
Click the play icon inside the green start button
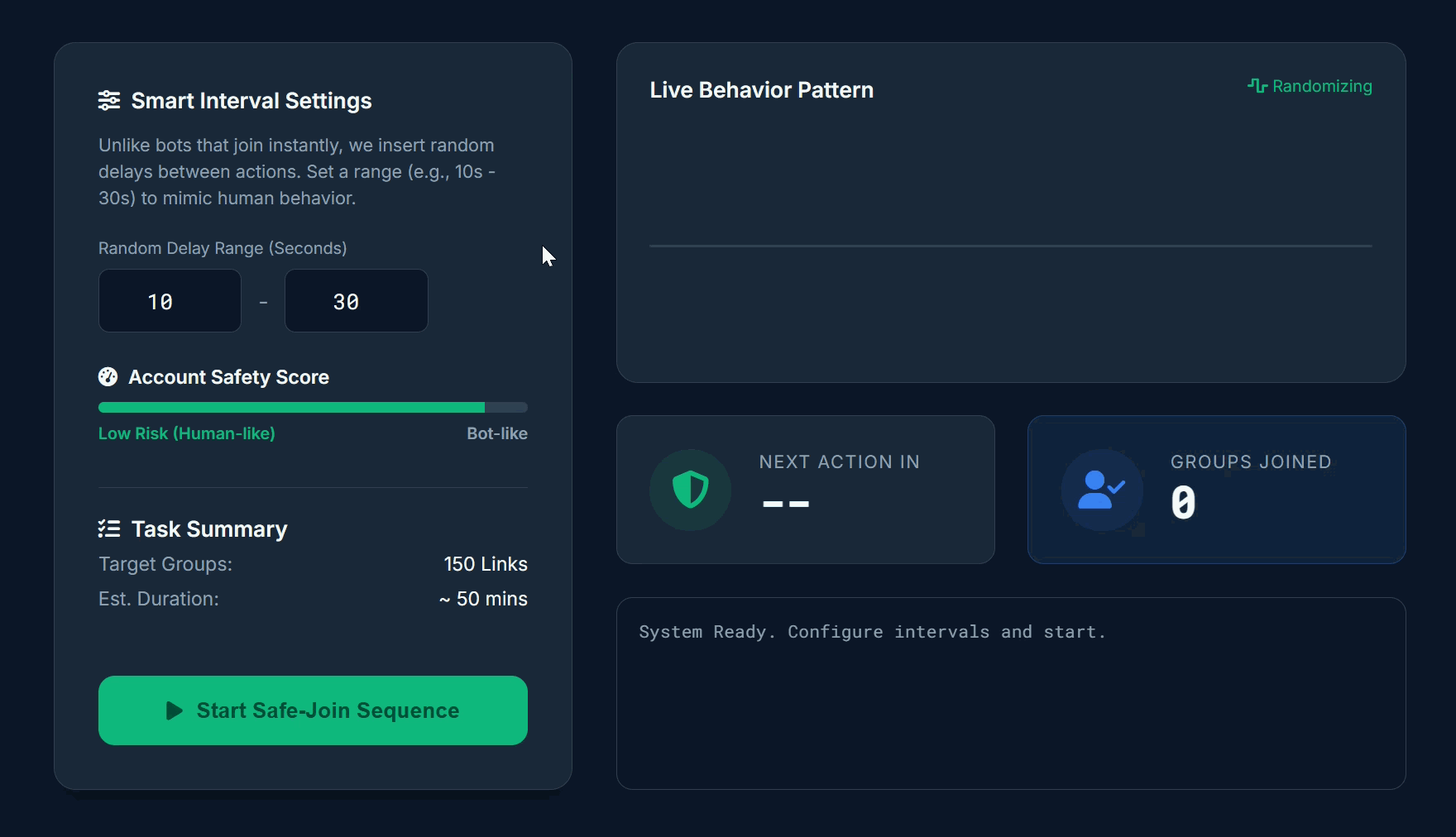pos(174,710)
